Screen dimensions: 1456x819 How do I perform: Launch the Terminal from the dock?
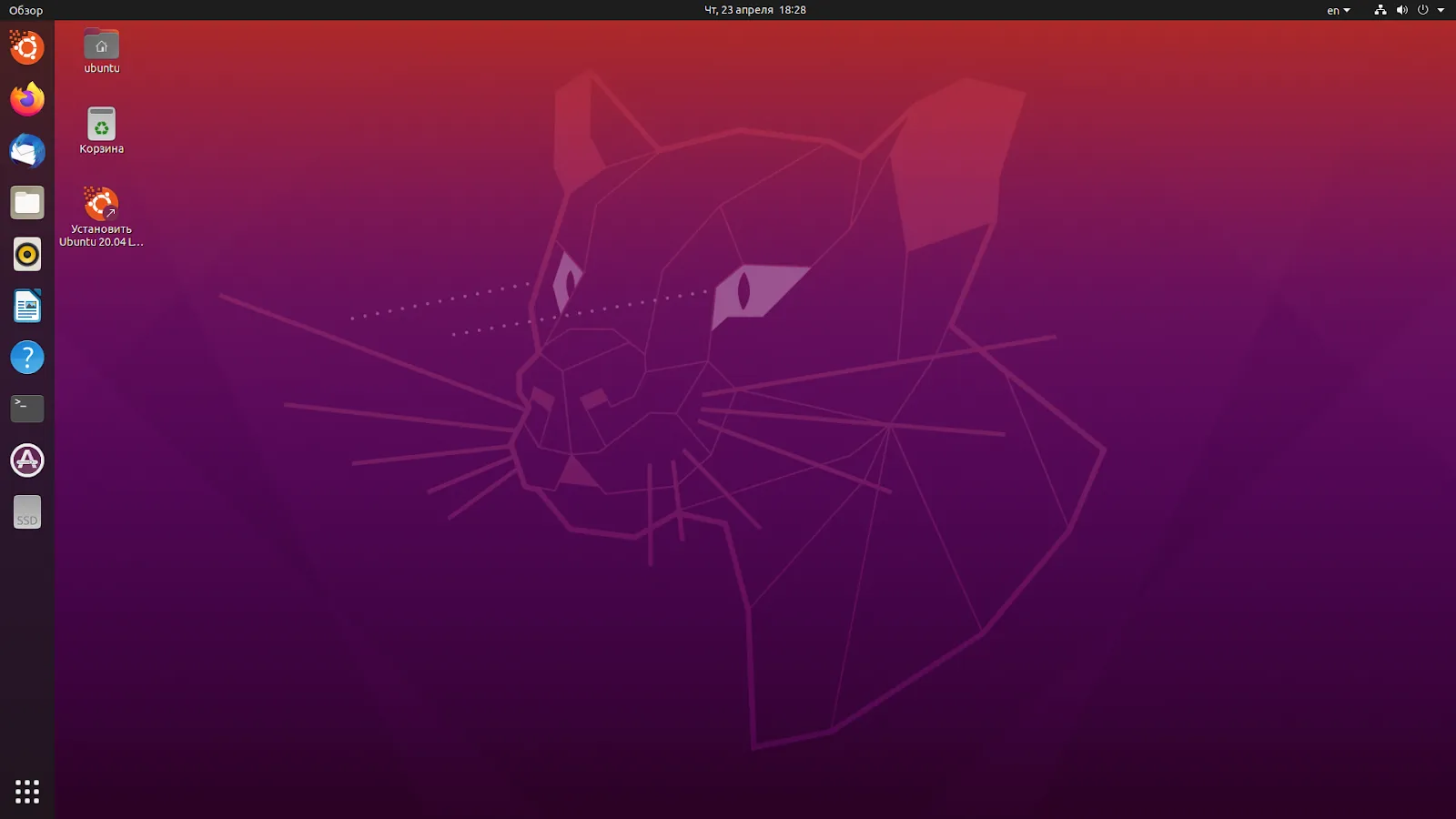27,409
